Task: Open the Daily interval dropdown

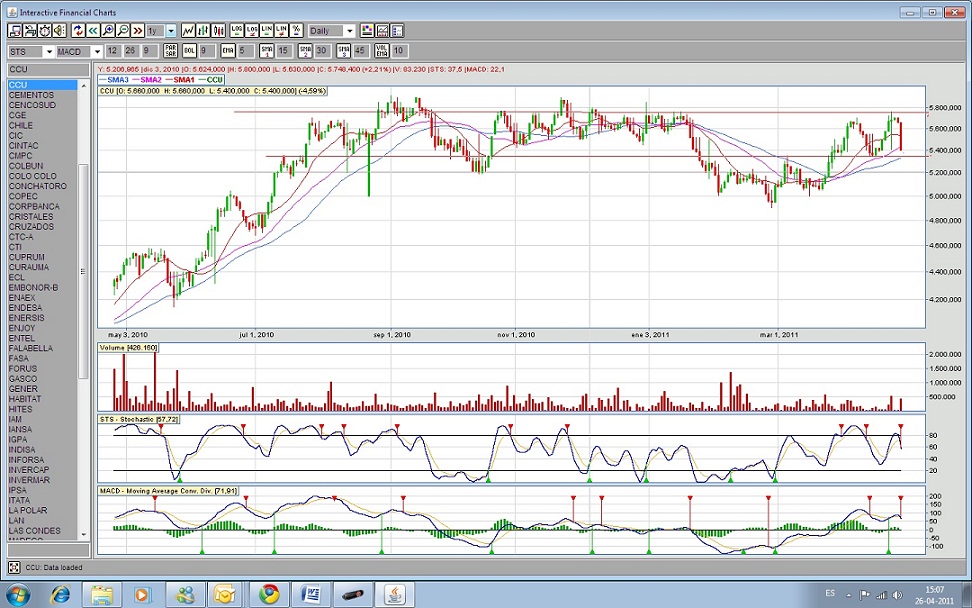Action: click(x=349, y=30)
